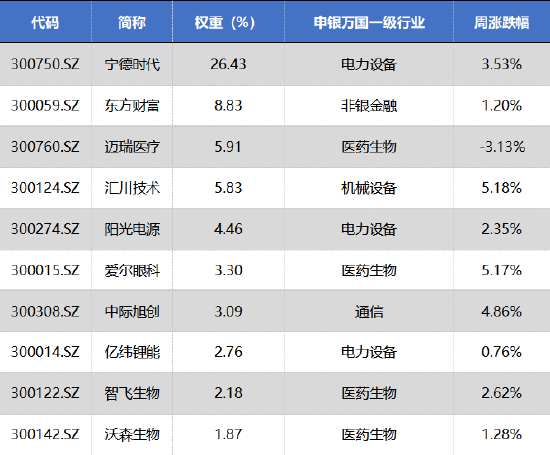Viewport: 550px width, 455px height.
Task: Click weight value 2.76
Action: [228, 352]
